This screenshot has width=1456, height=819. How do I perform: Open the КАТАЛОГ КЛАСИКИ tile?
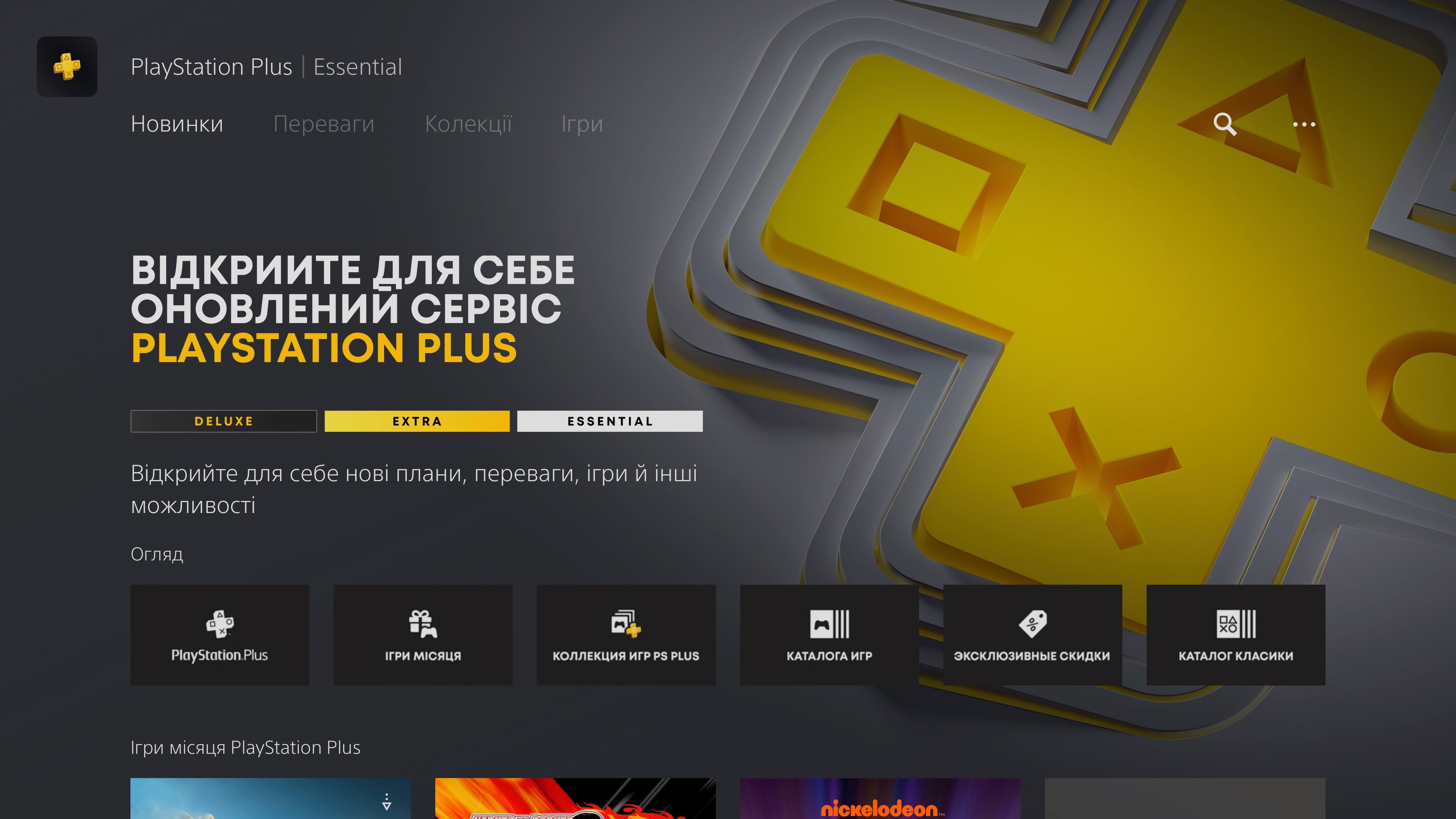click(x=1236, y=635)
